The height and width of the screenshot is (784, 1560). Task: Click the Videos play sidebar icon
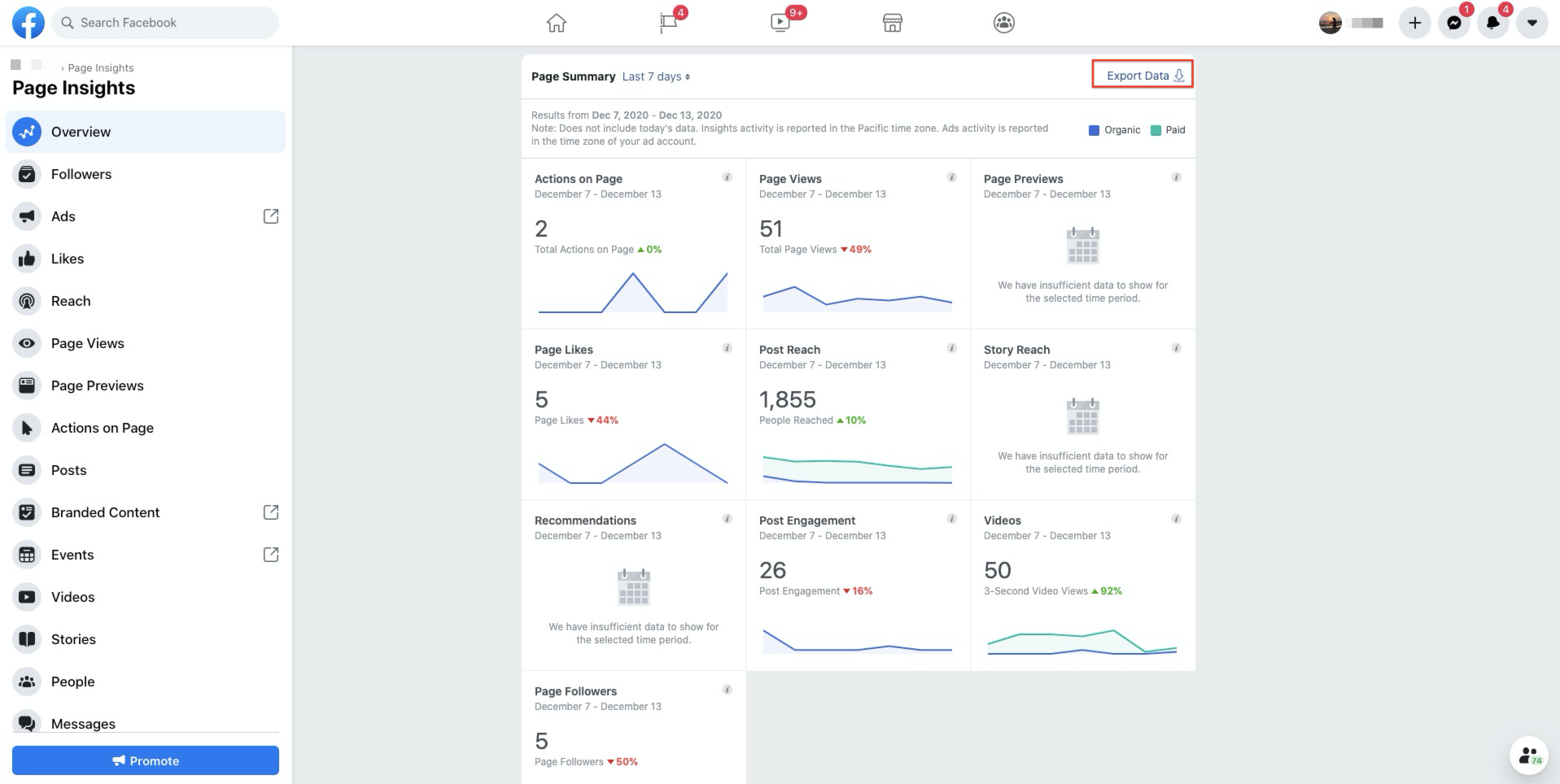tap(27, 597)
